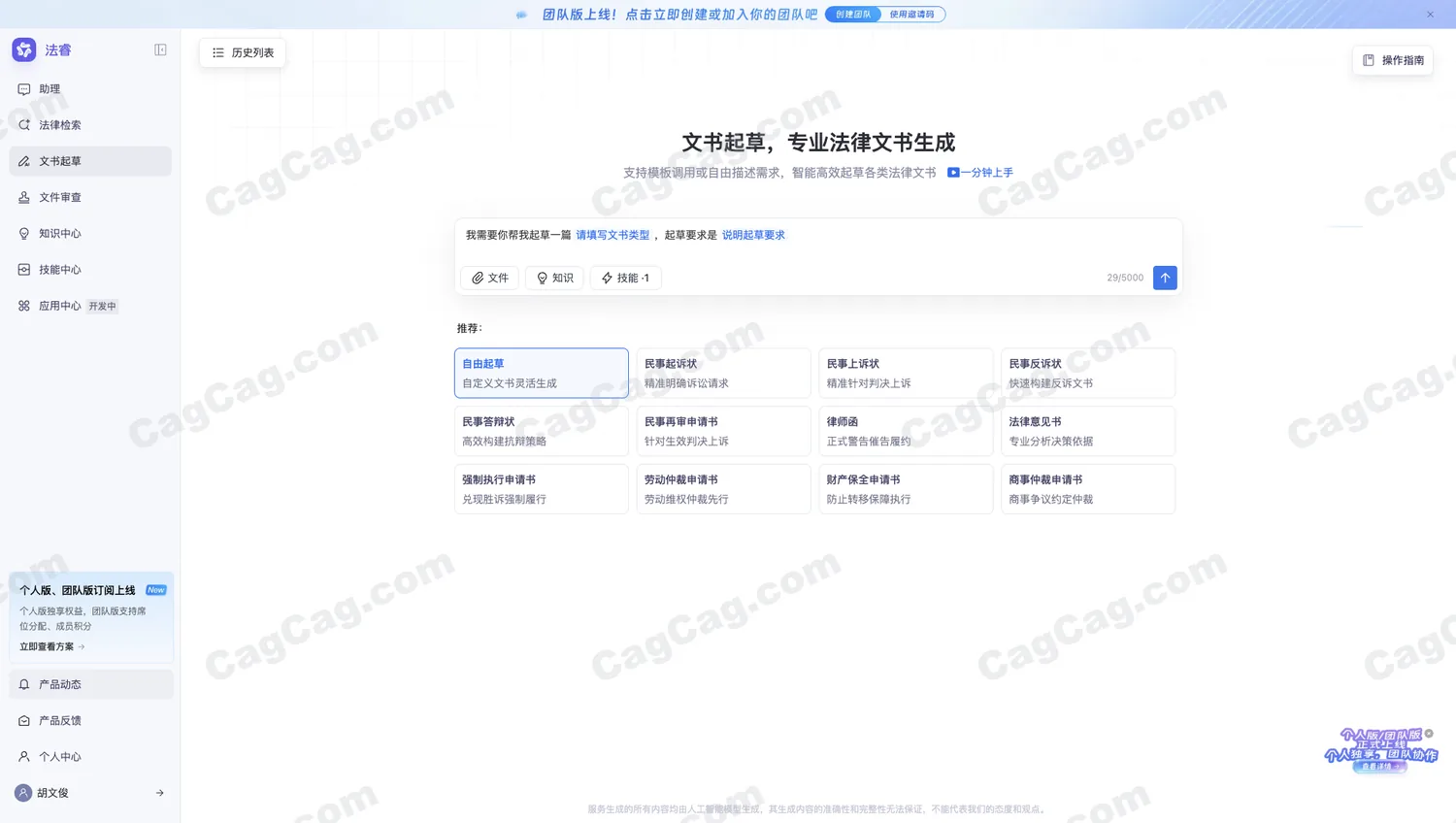Choose the 法律意见书 template
The width and height of the screenshot is (1456, 823).
click(1088, 431)
